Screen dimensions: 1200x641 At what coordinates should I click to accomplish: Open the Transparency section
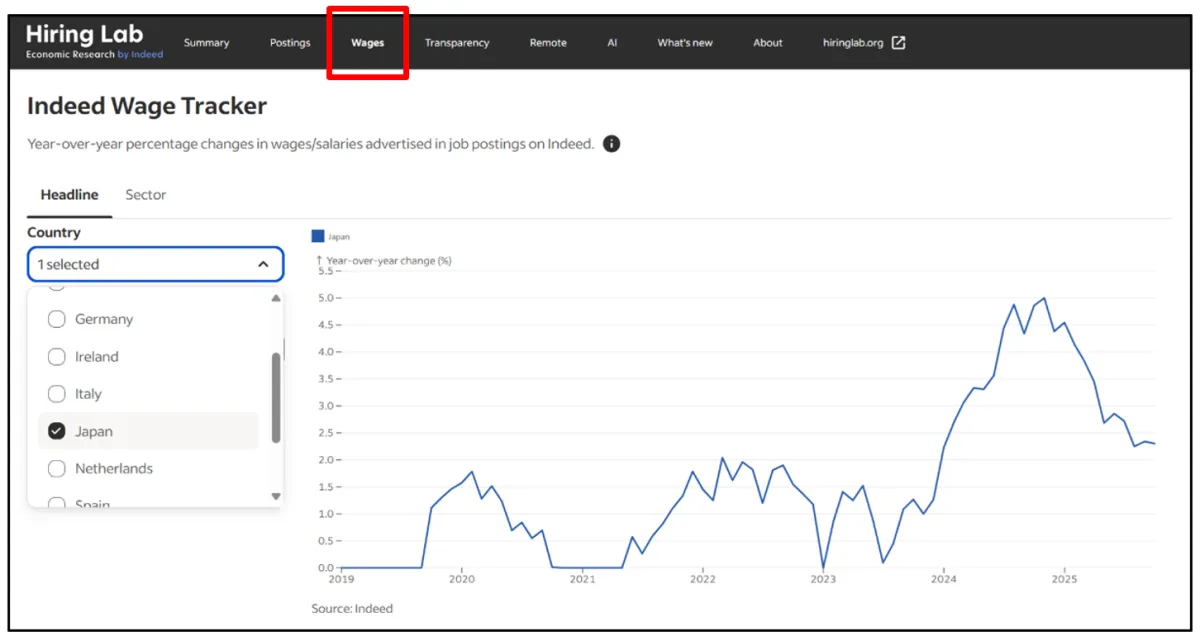(x=457, y=43)
